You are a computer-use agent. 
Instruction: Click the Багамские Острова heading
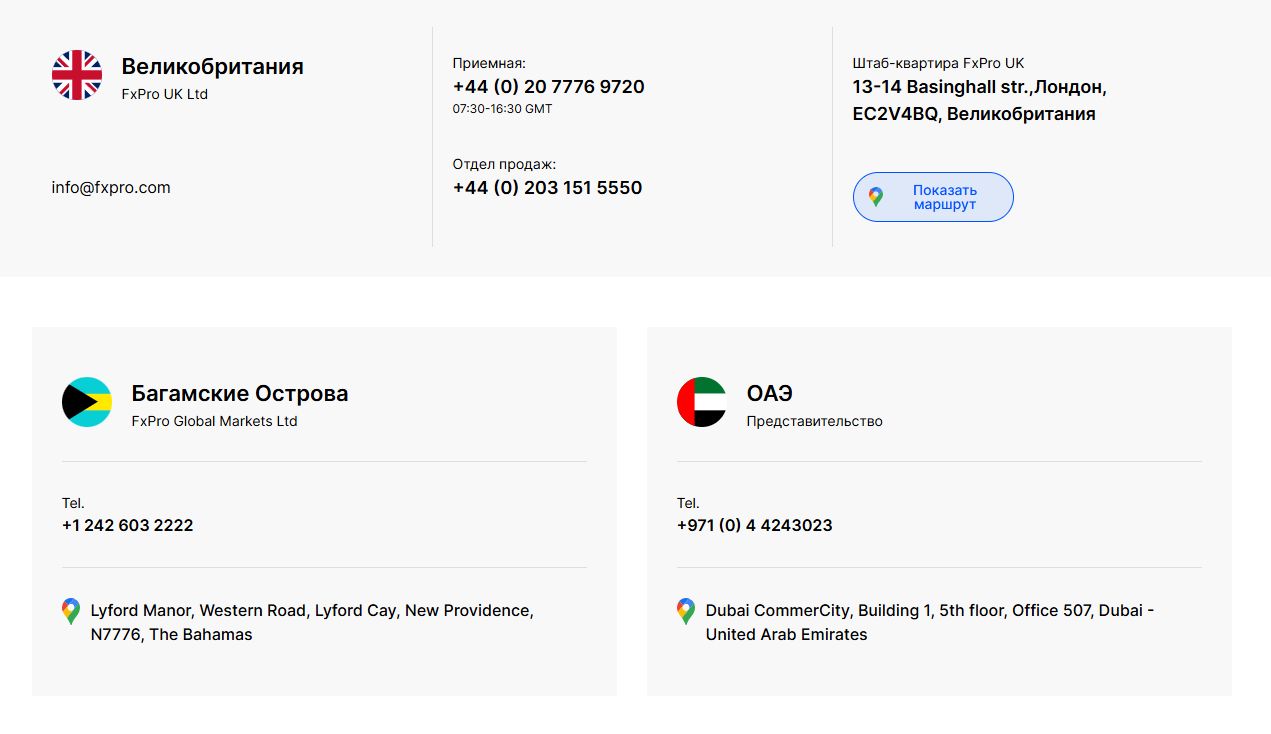click(240, 393)
